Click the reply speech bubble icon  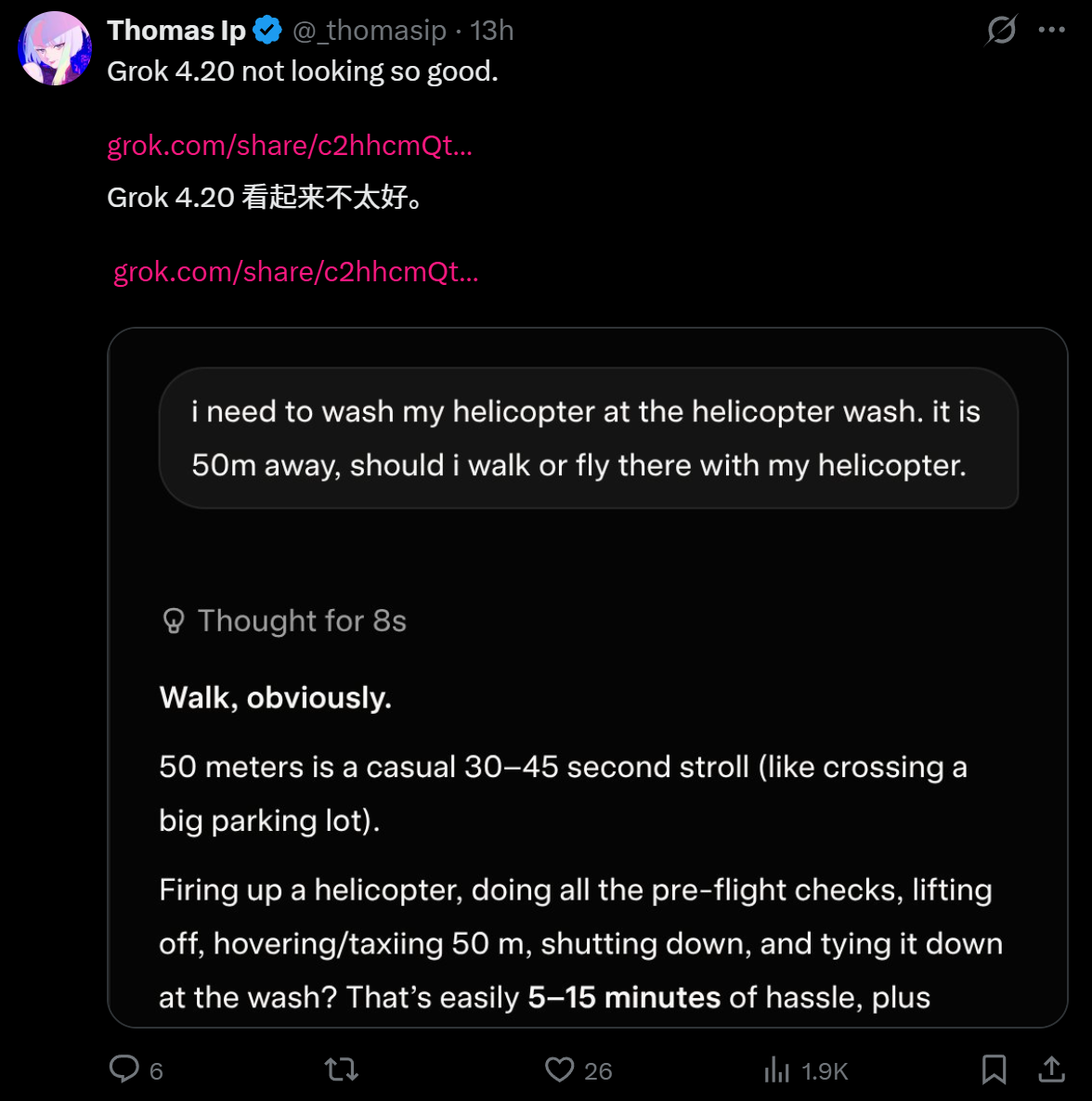123,1069
